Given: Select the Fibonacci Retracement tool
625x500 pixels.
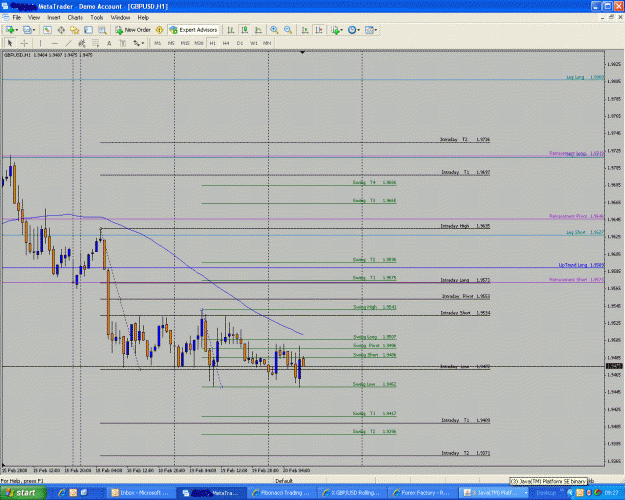Looking at the screenshot, I should (x=95, y=43).
